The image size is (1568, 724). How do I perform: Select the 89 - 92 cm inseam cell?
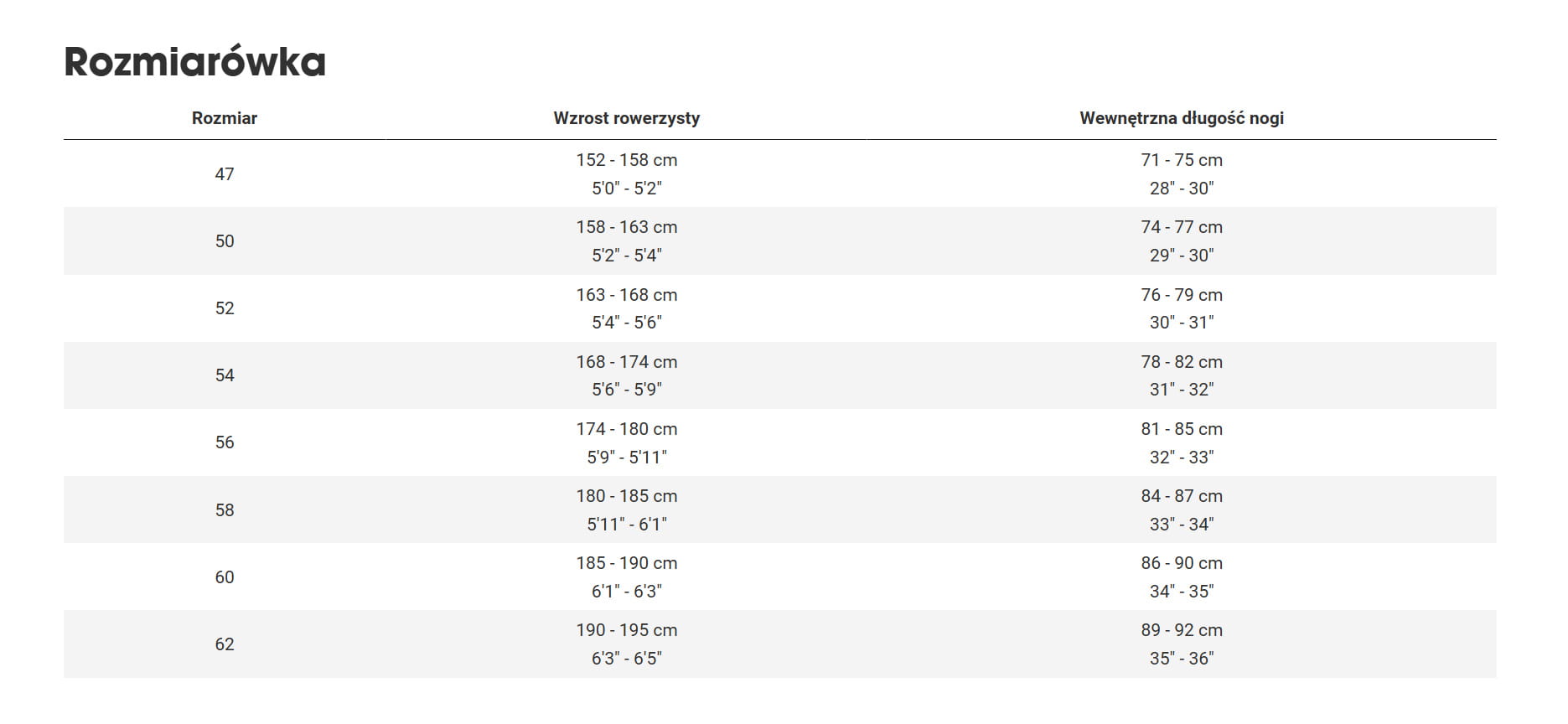pyautogui.click(x=1181, y=630)
